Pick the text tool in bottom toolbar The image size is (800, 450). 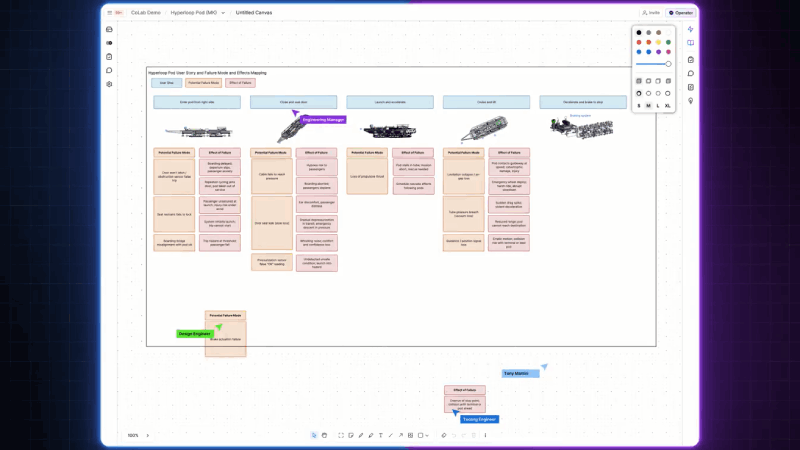(381, 435)
